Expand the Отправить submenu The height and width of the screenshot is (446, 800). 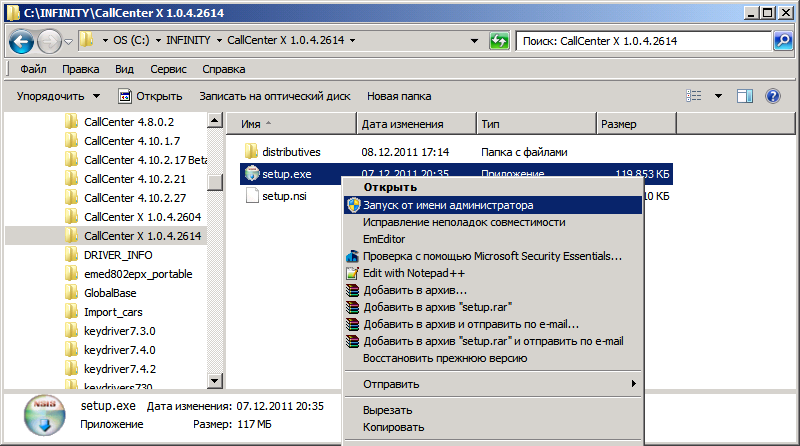pyautogui.click(x=493, y=384)
